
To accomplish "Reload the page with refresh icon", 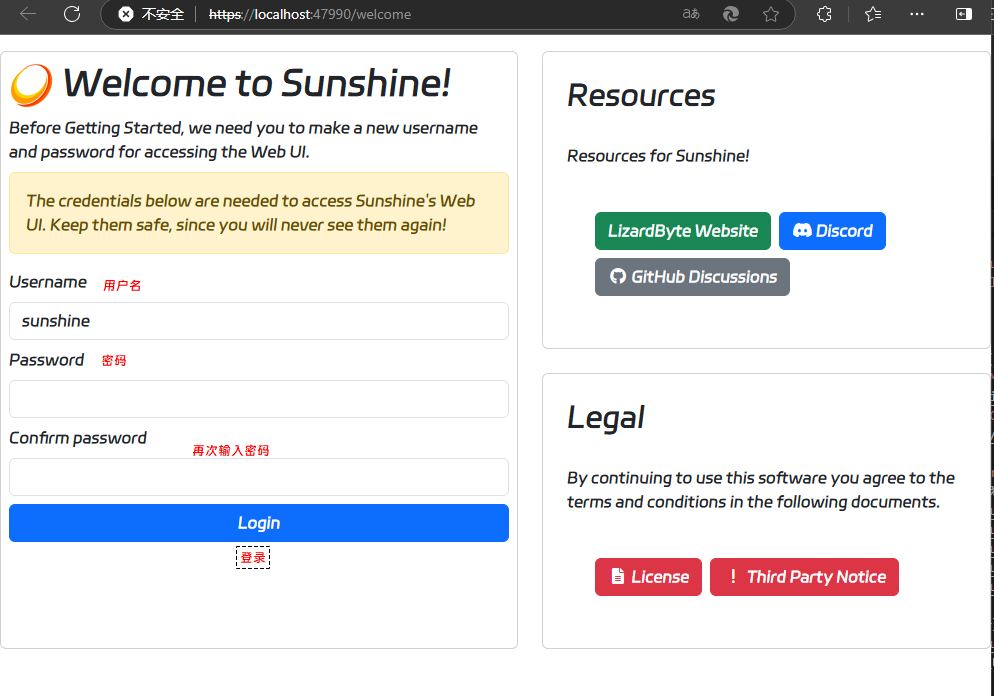I will pyautogui.click(x=72, y=14).
